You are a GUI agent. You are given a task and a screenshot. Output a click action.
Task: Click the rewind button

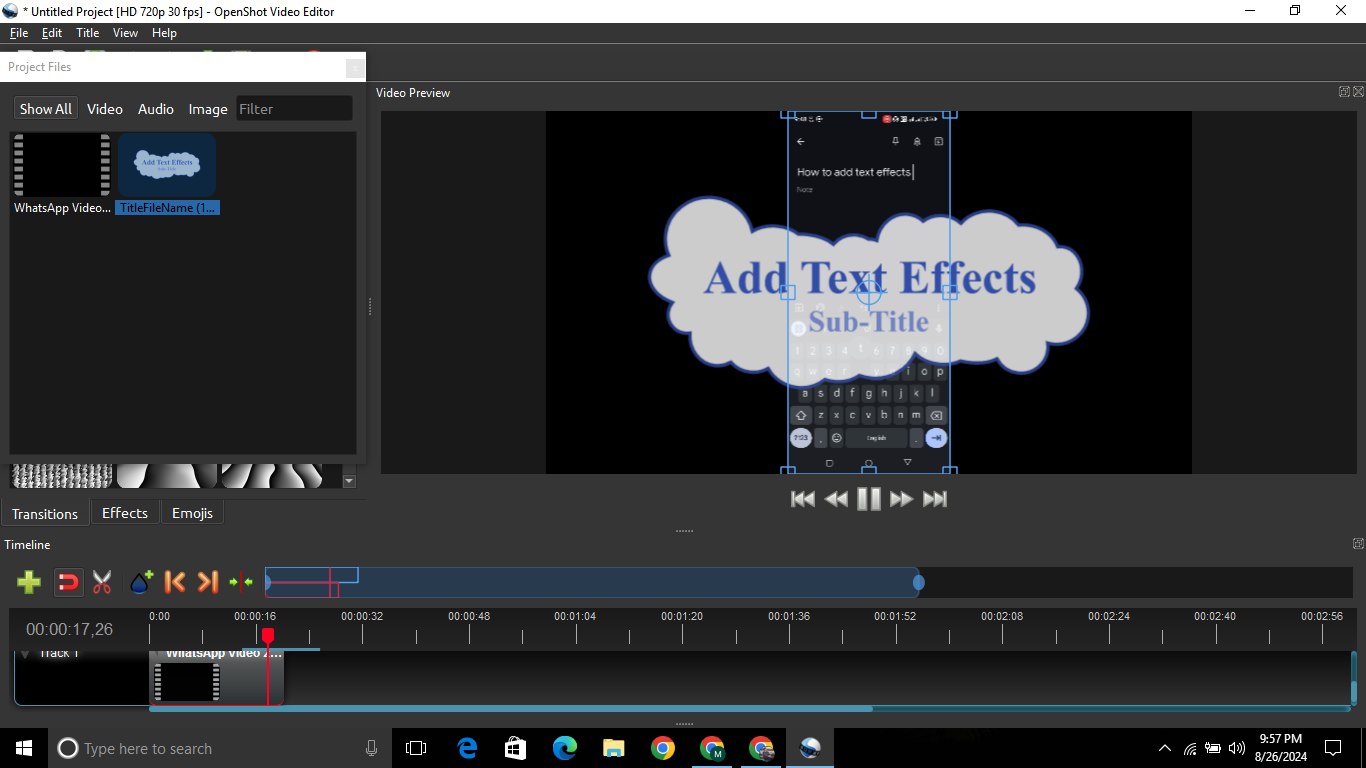click(x=836, y=499)
